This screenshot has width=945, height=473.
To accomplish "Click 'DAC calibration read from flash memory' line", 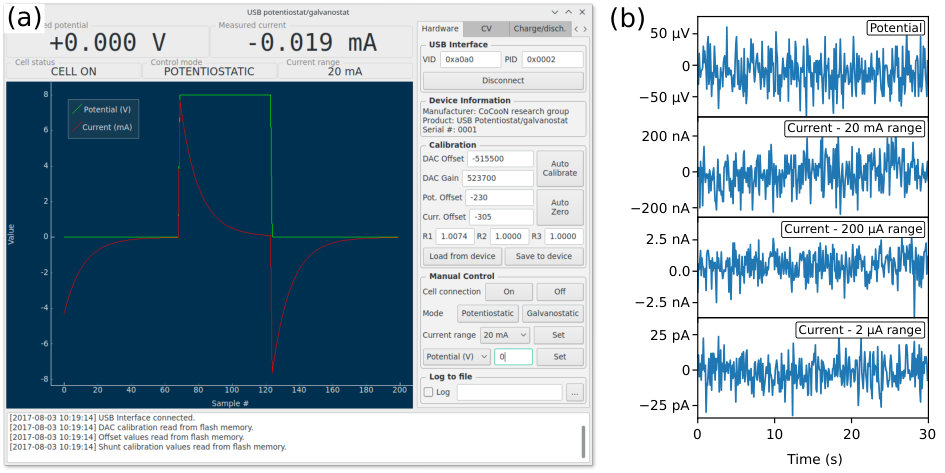I will coord(131,427).
